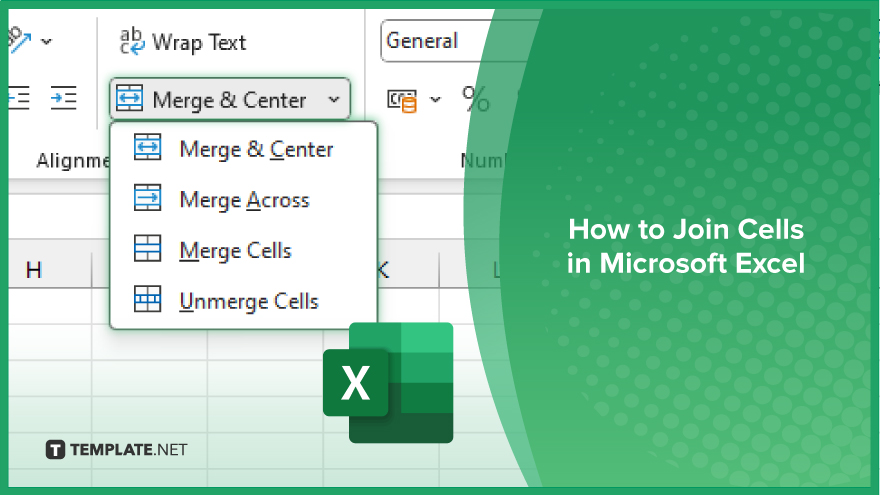Apply Percent Style with the % icon

tap(475, 99)
